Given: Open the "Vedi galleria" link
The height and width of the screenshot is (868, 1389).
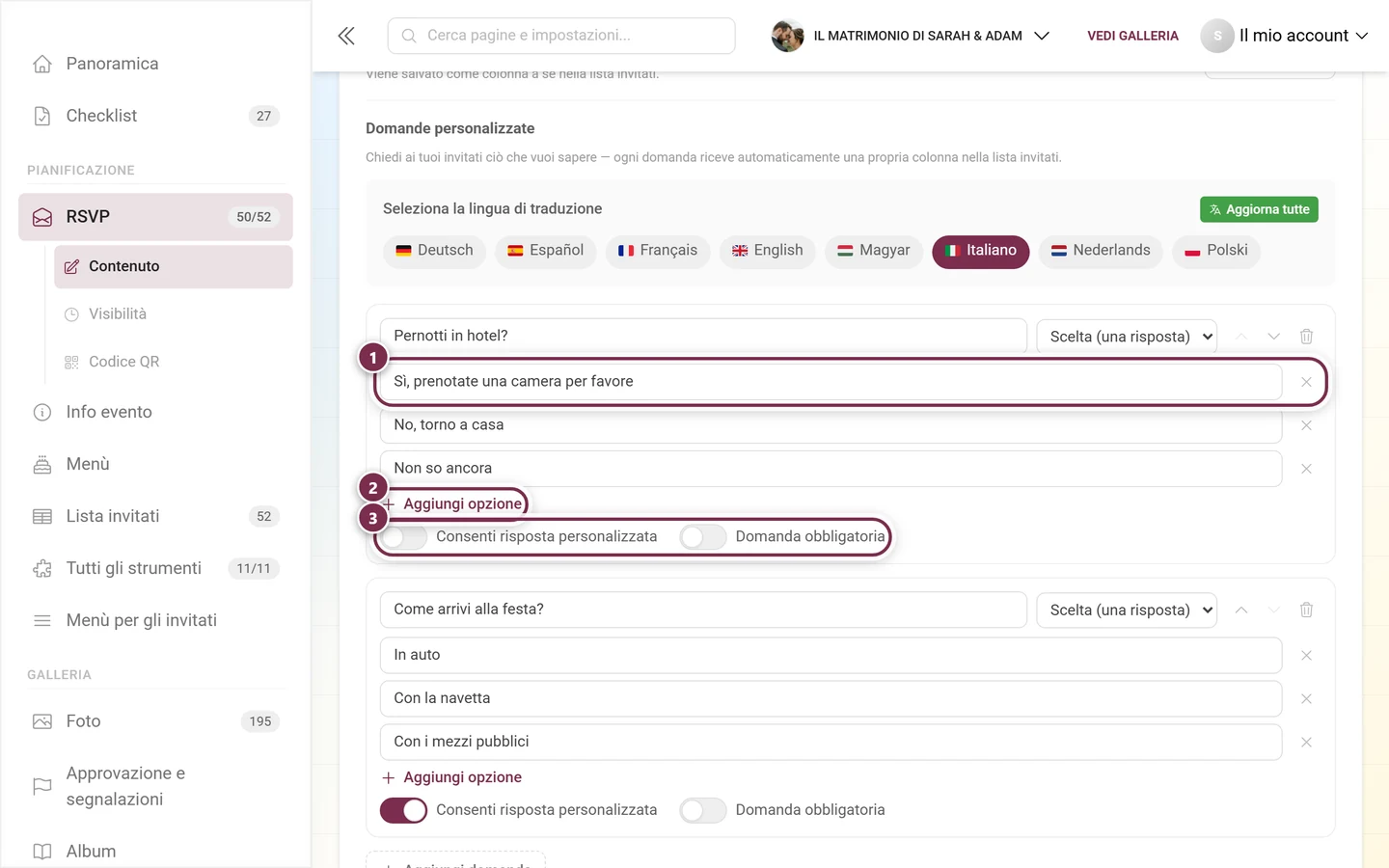Looking at the screenshot, I should pos(1132,36).
